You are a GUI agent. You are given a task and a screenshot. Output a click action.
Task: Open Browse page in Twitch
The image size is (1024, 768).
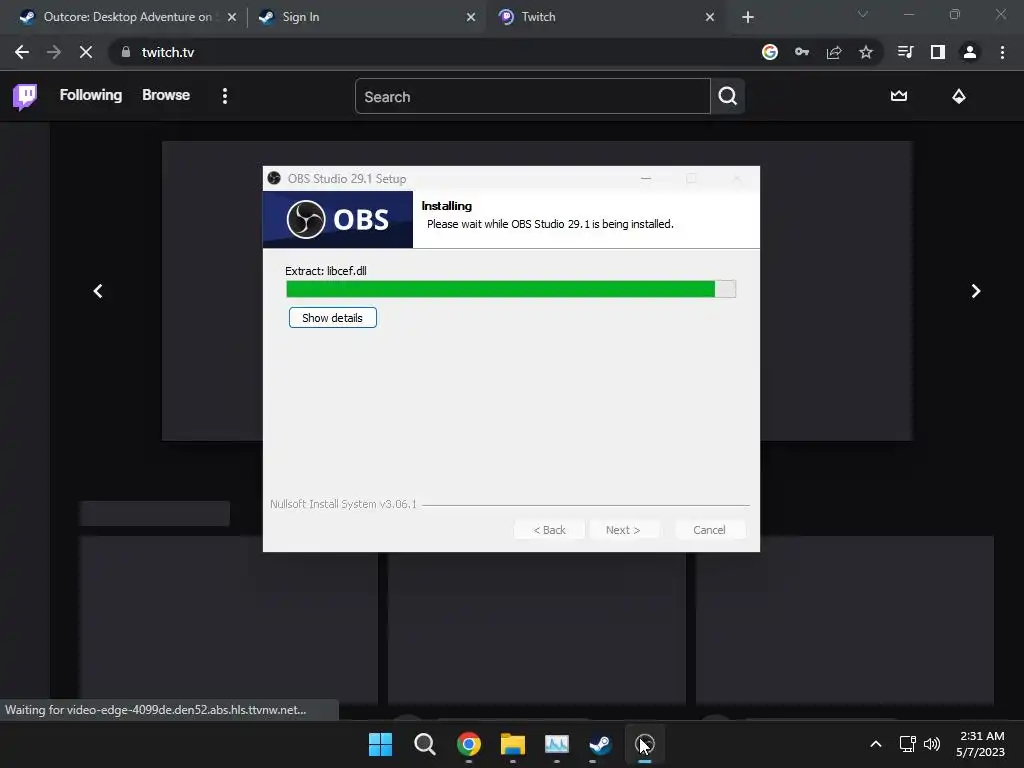click(x=166, y=95)
